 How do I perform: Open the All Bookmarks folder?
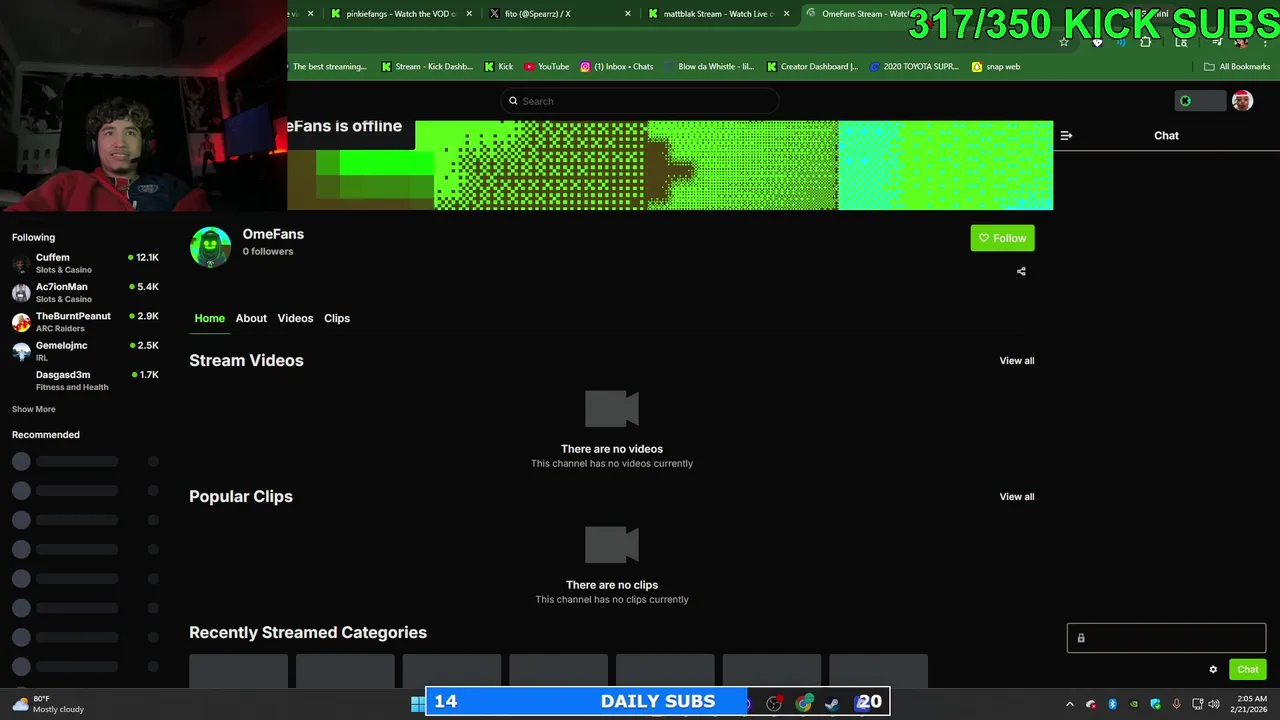(x=1237, y=67)
